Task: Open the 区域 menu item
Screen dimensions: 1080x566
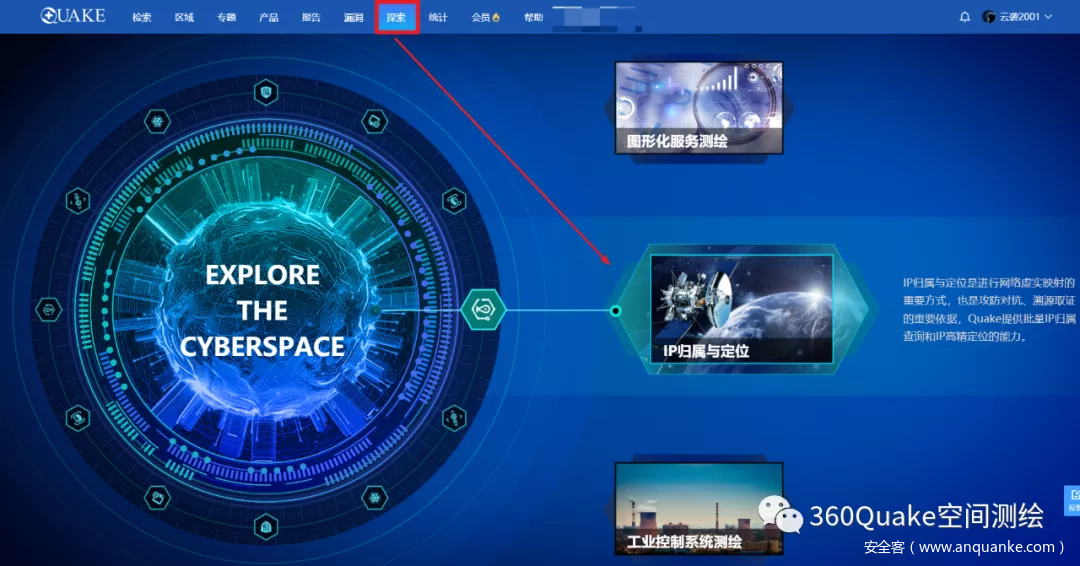Action: tap(184, 18)
